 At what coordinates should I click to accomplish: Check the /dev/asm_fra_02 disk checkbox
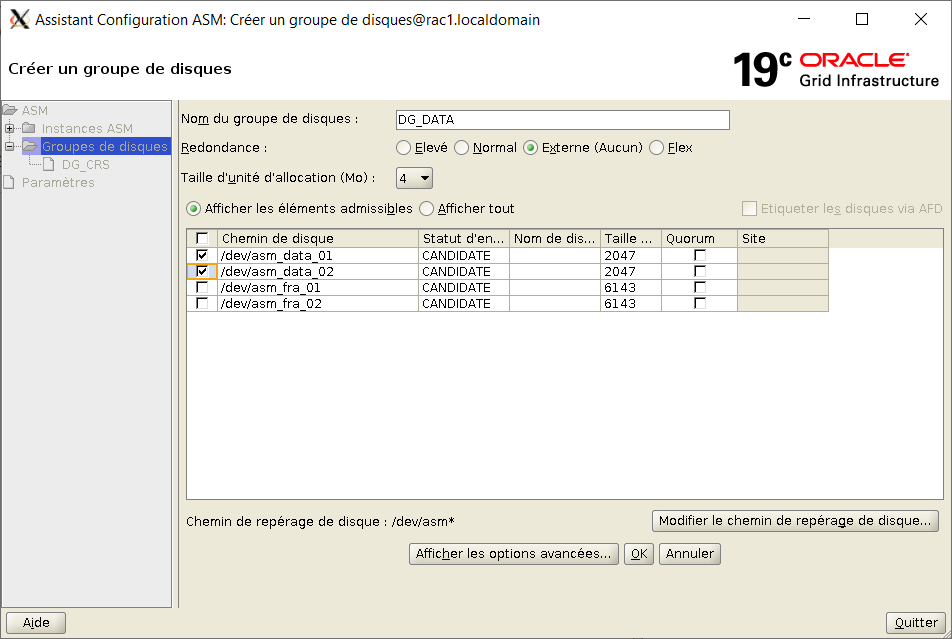[x=202, y=302]
